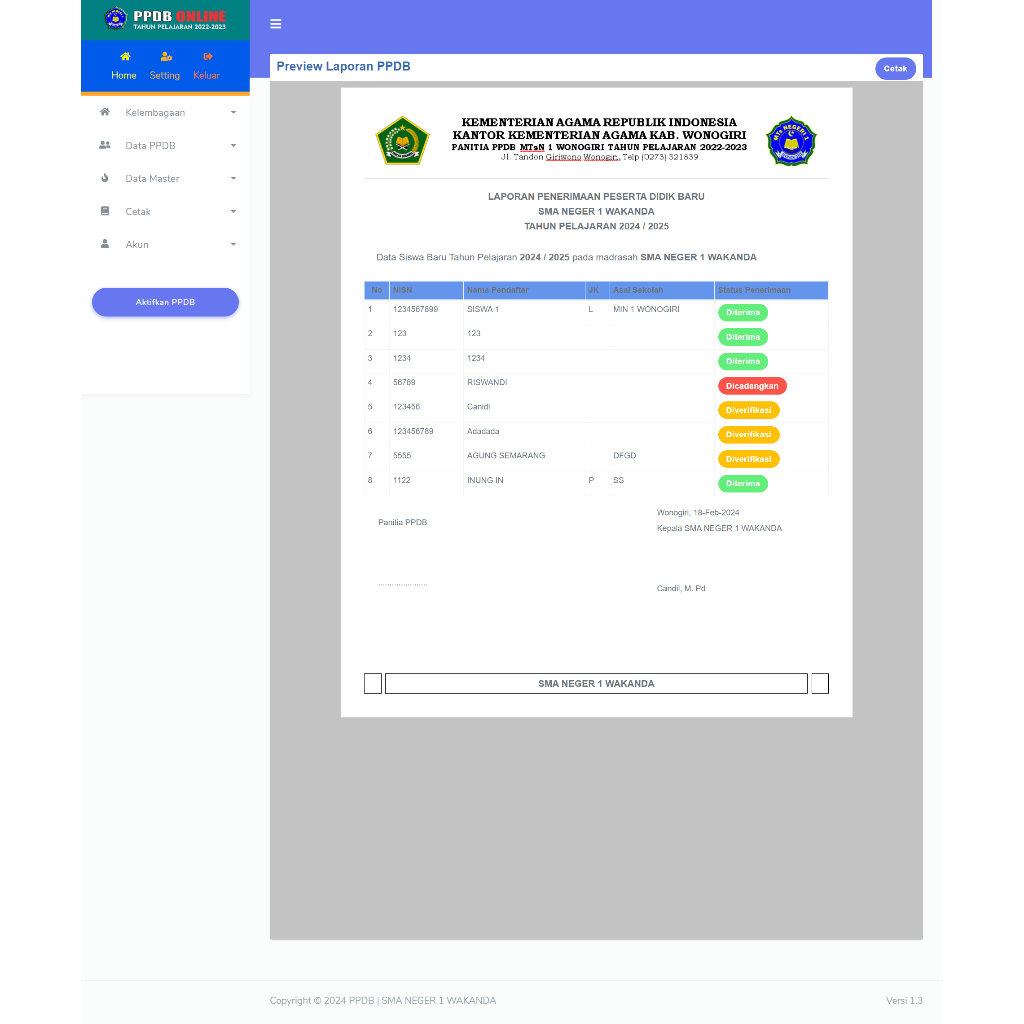This screenshot has width=1024, height=1024.
Task: Click the Home icon in sidebar header
Action: pos(125,57)
